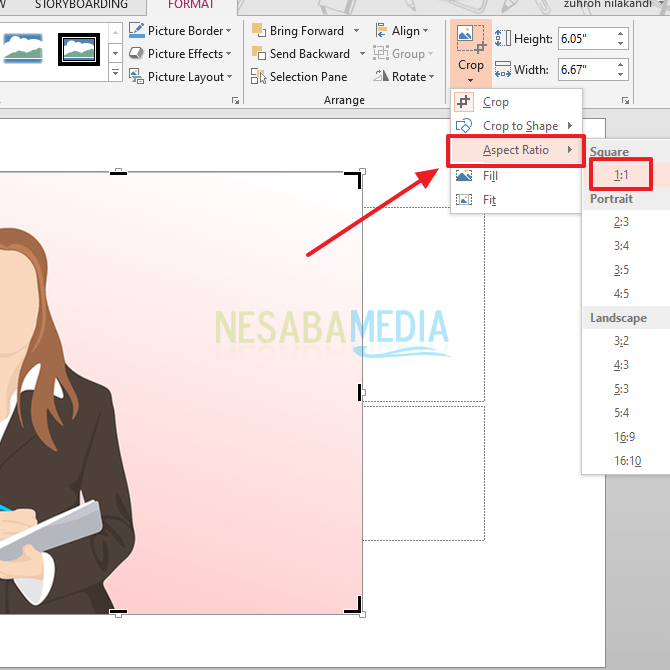Screen dimensions: 670x670
Task: Increase the Width with the up stepper
Action: (620, 64)
